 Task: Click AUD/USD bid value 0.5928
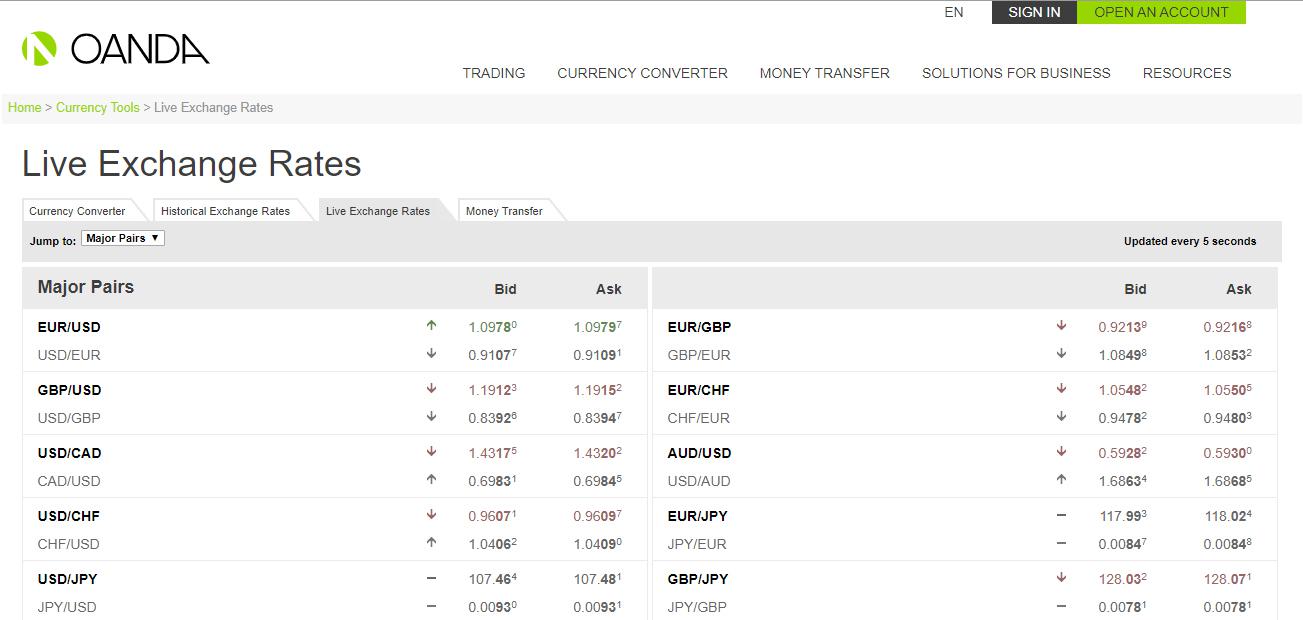(1123, 452)
